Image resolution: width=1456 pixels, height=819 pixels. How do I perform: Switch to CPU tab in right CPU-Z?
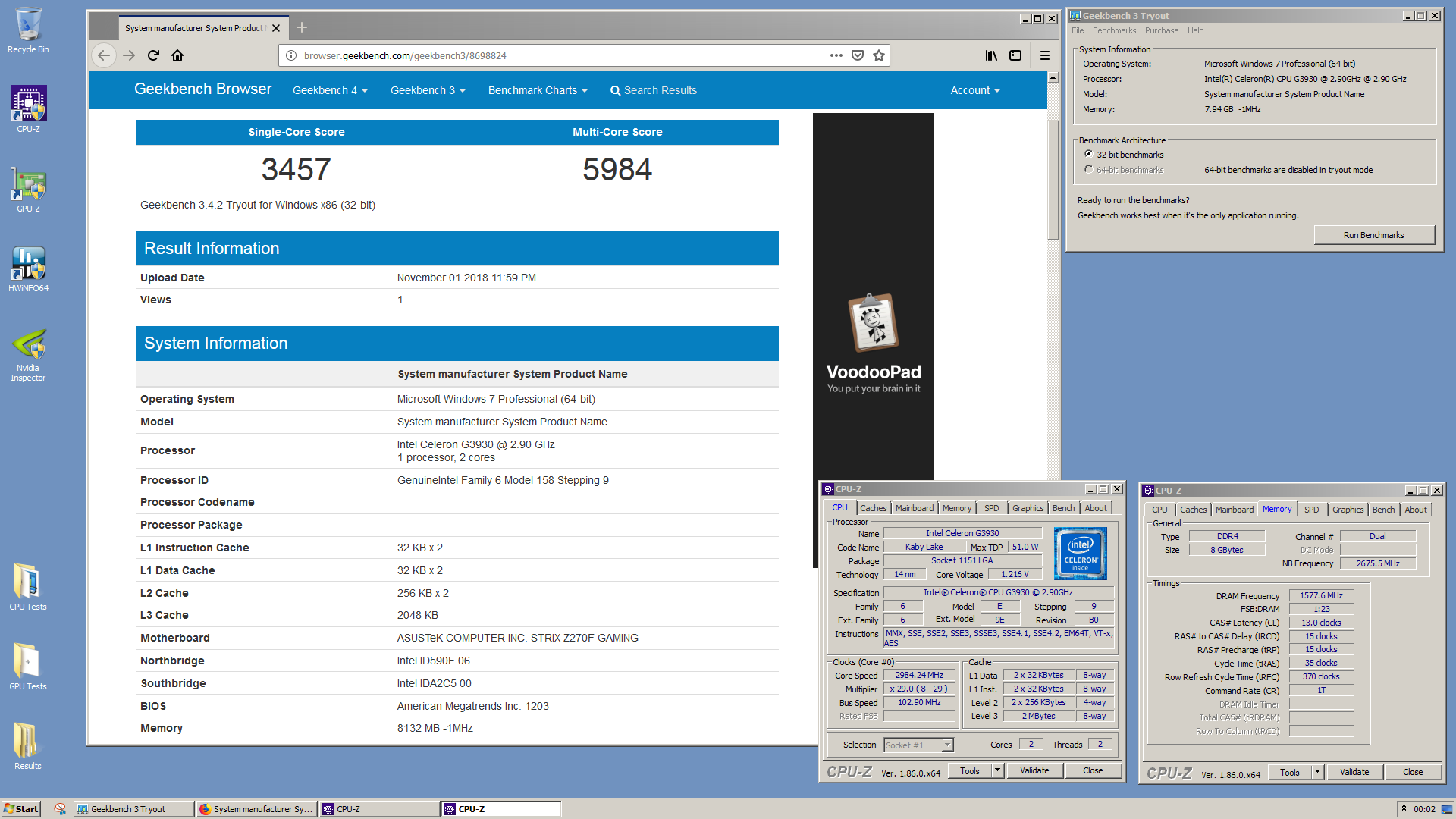coord(1159,510)
